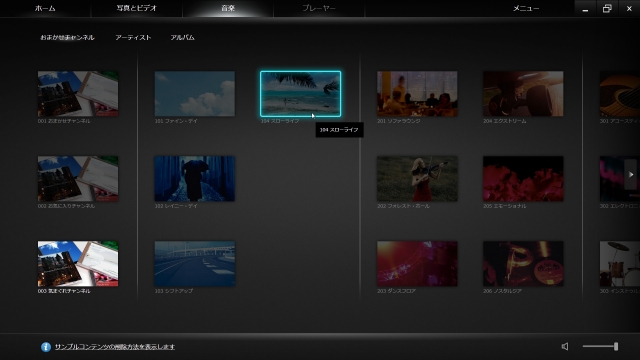
Task: Restore down the application window
Action: click(x=607, y=9)
